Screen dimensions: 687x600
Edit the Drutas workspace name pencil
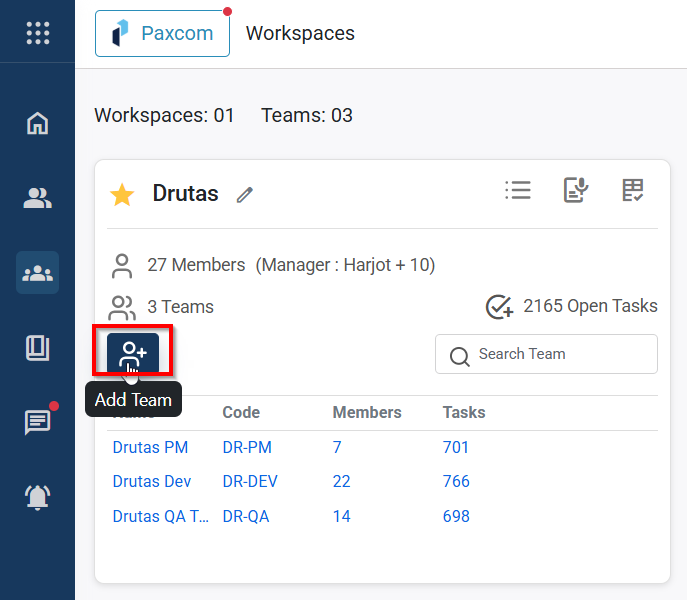[245, 195]
